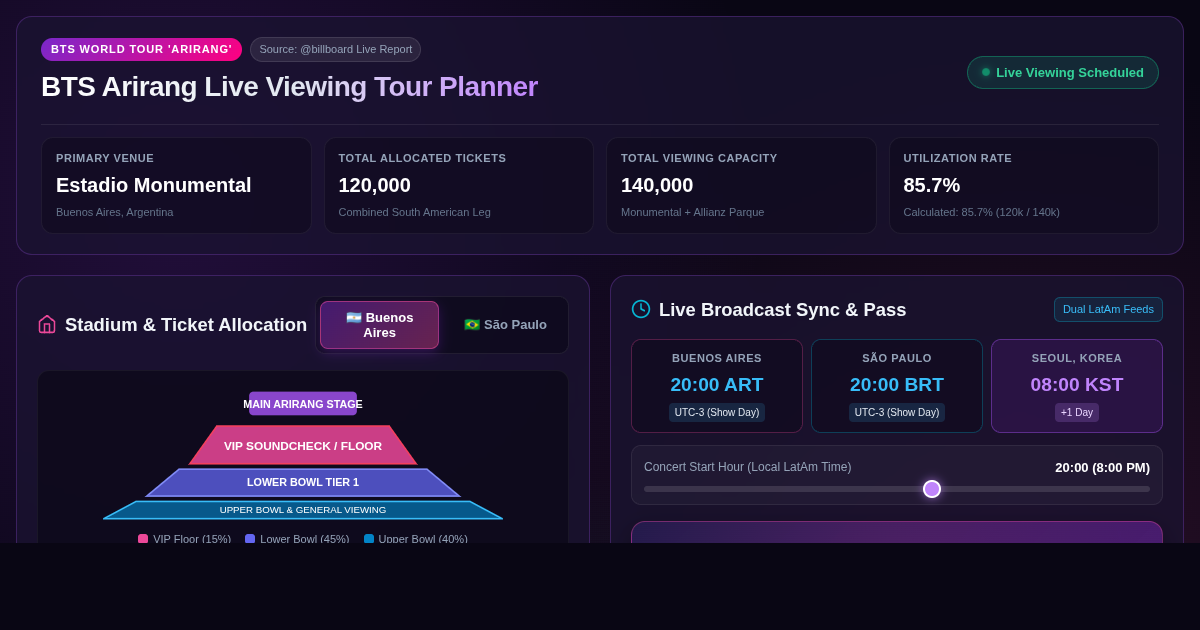1200x630 pixels.
Task: Click the Live Viewing Scheduled badge
Action: click(1063, 72)
